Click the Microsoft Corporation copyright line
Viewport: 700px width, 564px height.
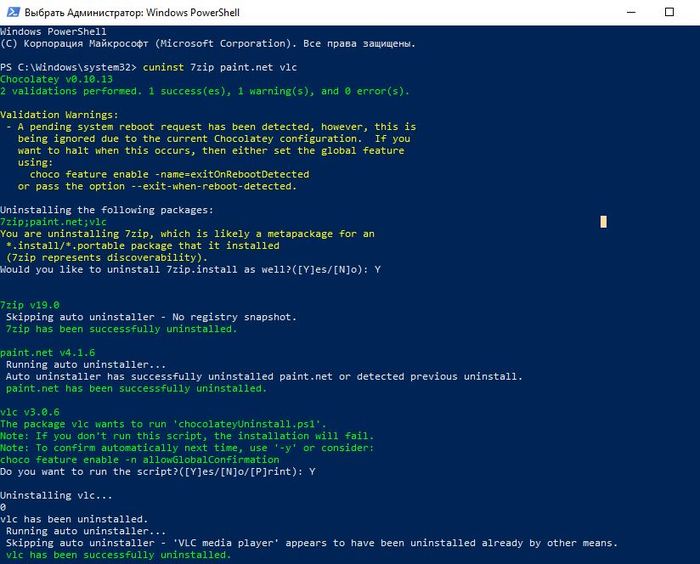click(x=208, y=44)
